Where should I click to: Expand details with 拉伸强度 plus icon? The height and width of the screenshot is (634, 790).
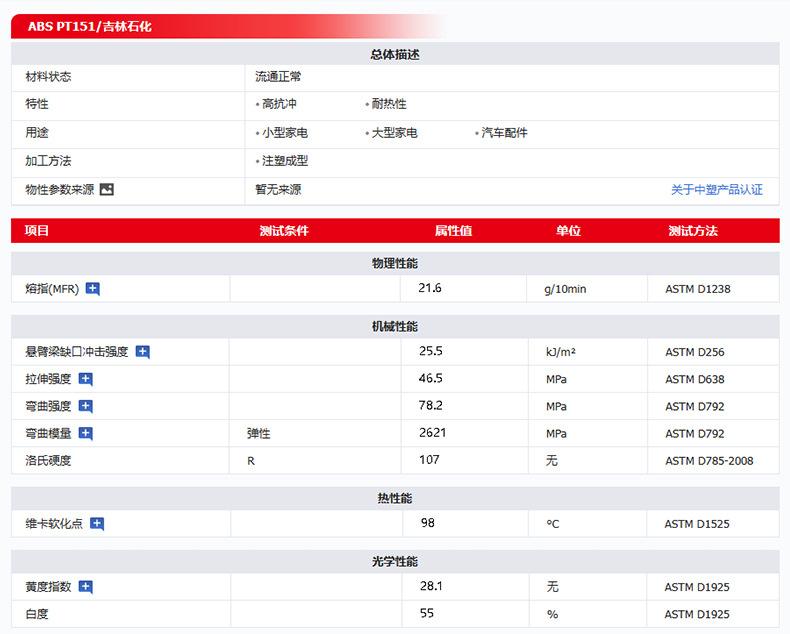(86, 379)
